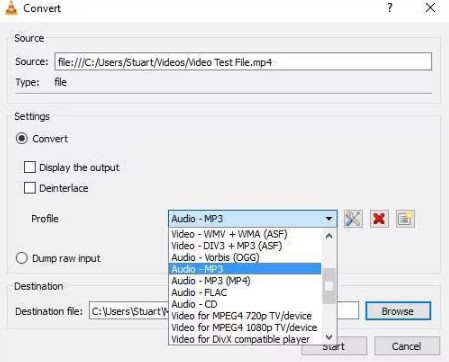This screenshot has width=449, height=362.
Task: Click the VLC cone icon in title bar
Action: [11, 8]
